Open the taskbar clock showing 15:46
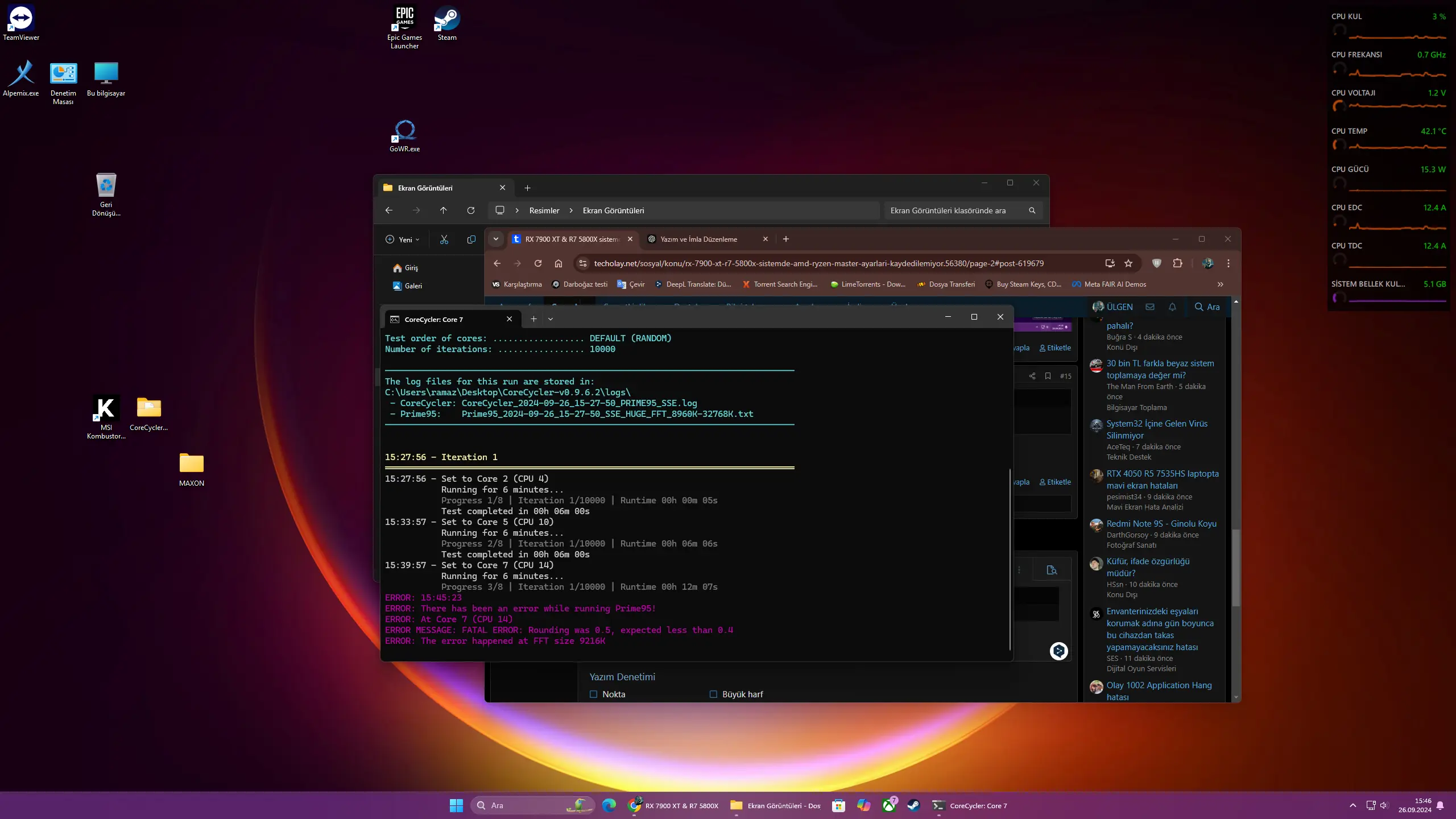This screenshot has height=819, width=1456. tap(1415, 805)
